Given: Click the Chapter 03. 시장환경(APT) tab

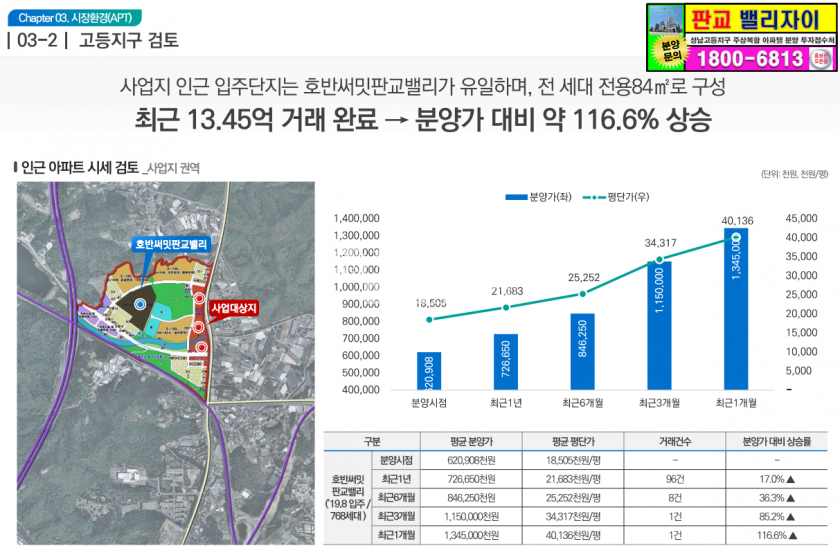Looking at the screenshot, I should point(68,17).
